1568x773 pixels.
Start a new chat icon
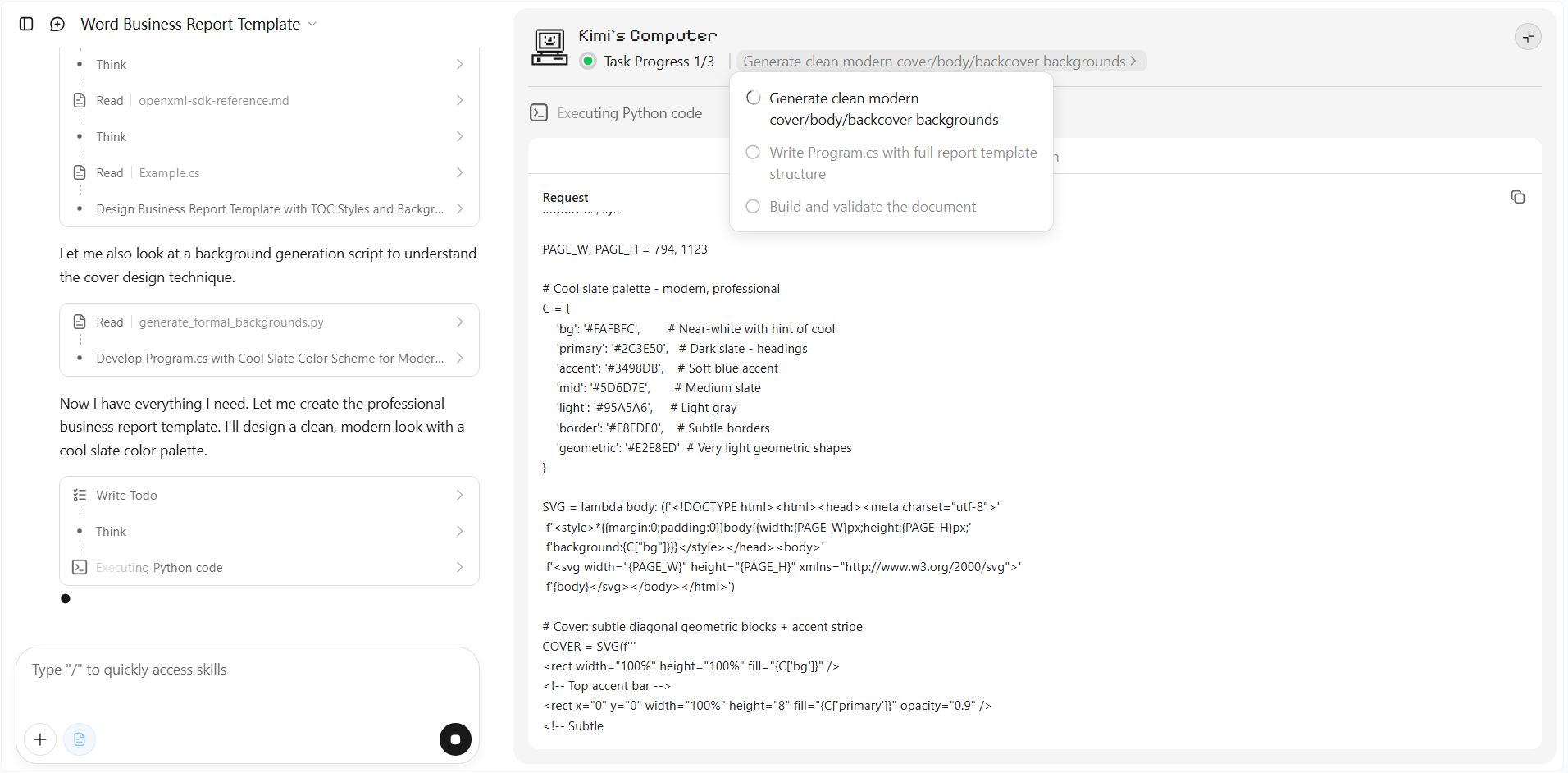pyautogui.click(x=57, y=24)
